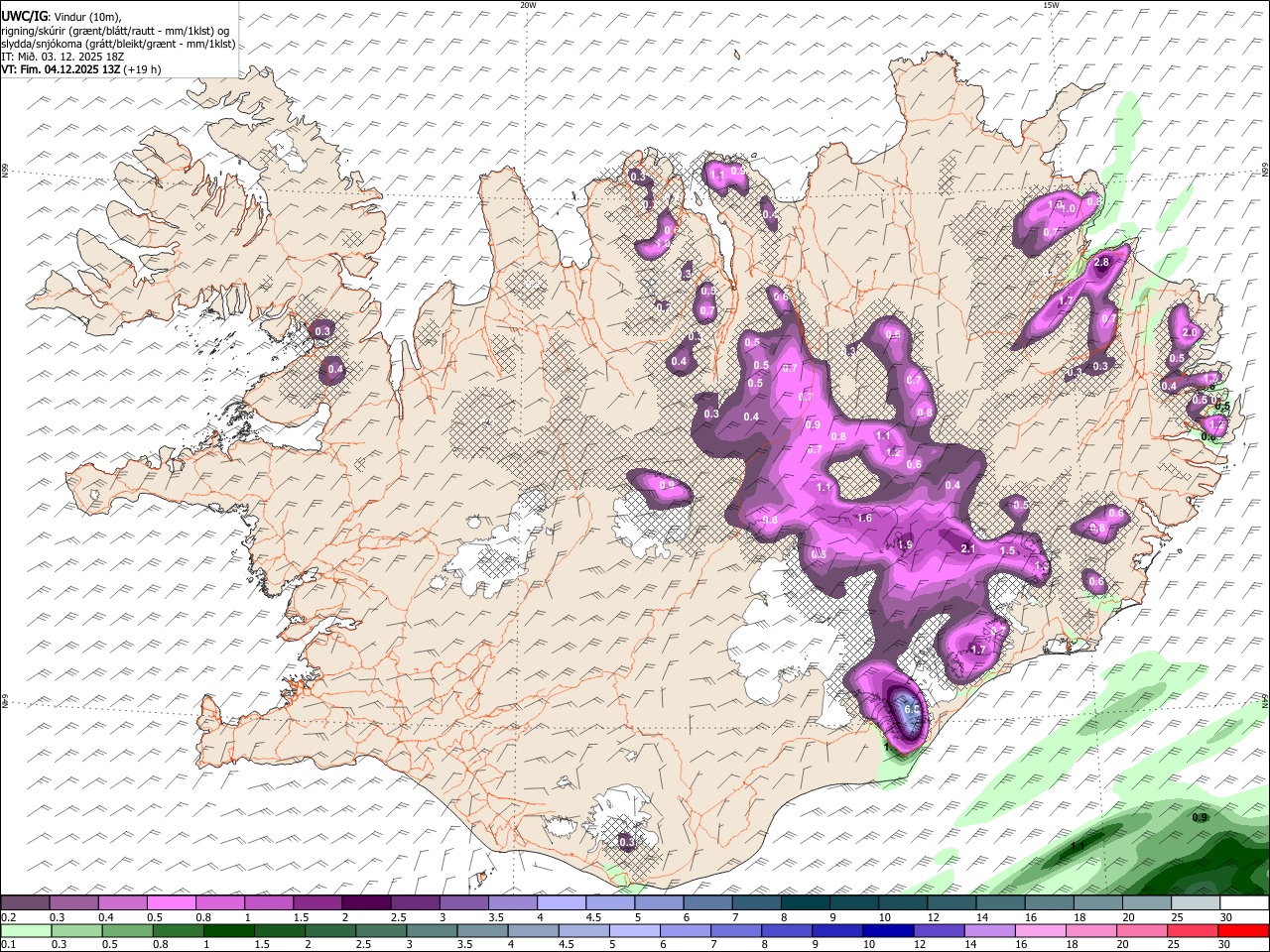Click the rain legend label '0.1'
Viewport: 1270px width, 952px height.
9,945
